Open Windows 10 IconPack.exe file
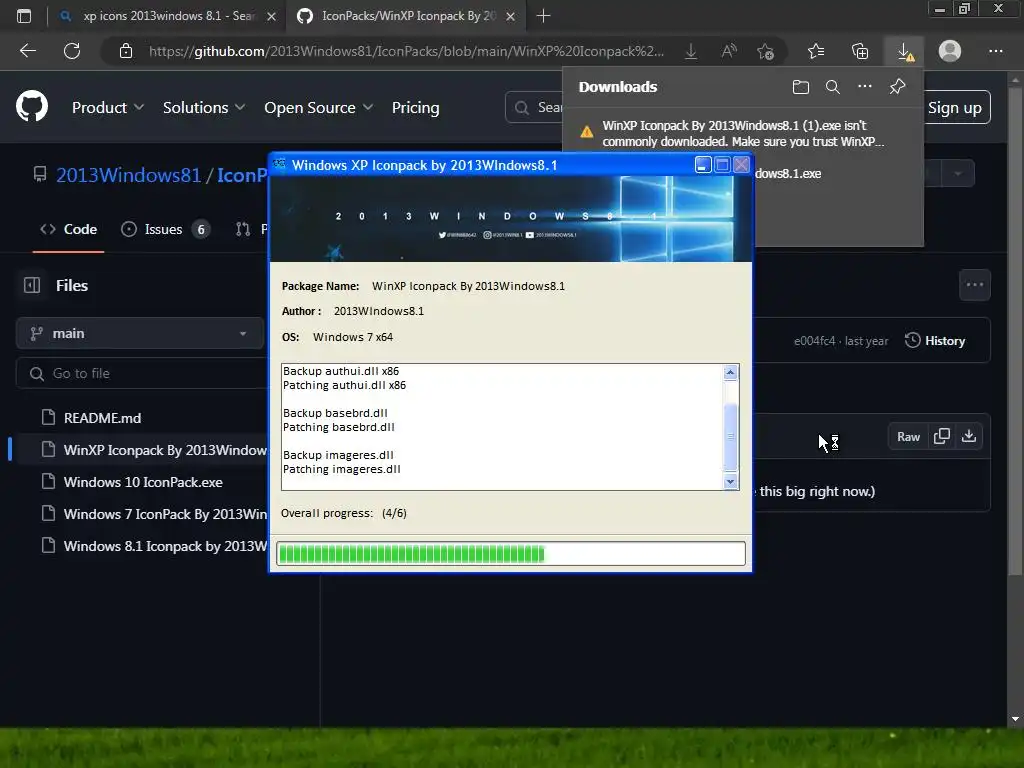The height and width of the screenshot is (768, 1024). click(x=143, y=482)
